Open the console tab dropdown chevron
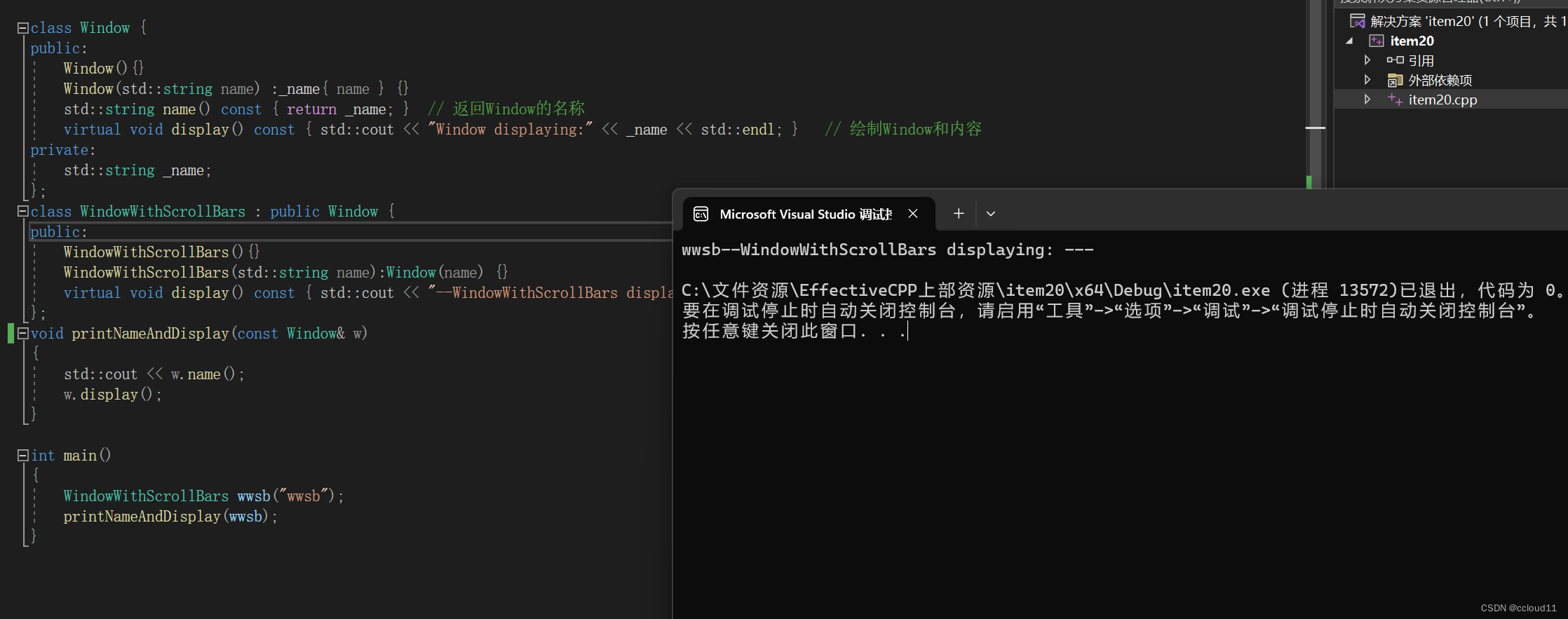This screenshot has width=1568, height=619. click(x=991, y=214)
